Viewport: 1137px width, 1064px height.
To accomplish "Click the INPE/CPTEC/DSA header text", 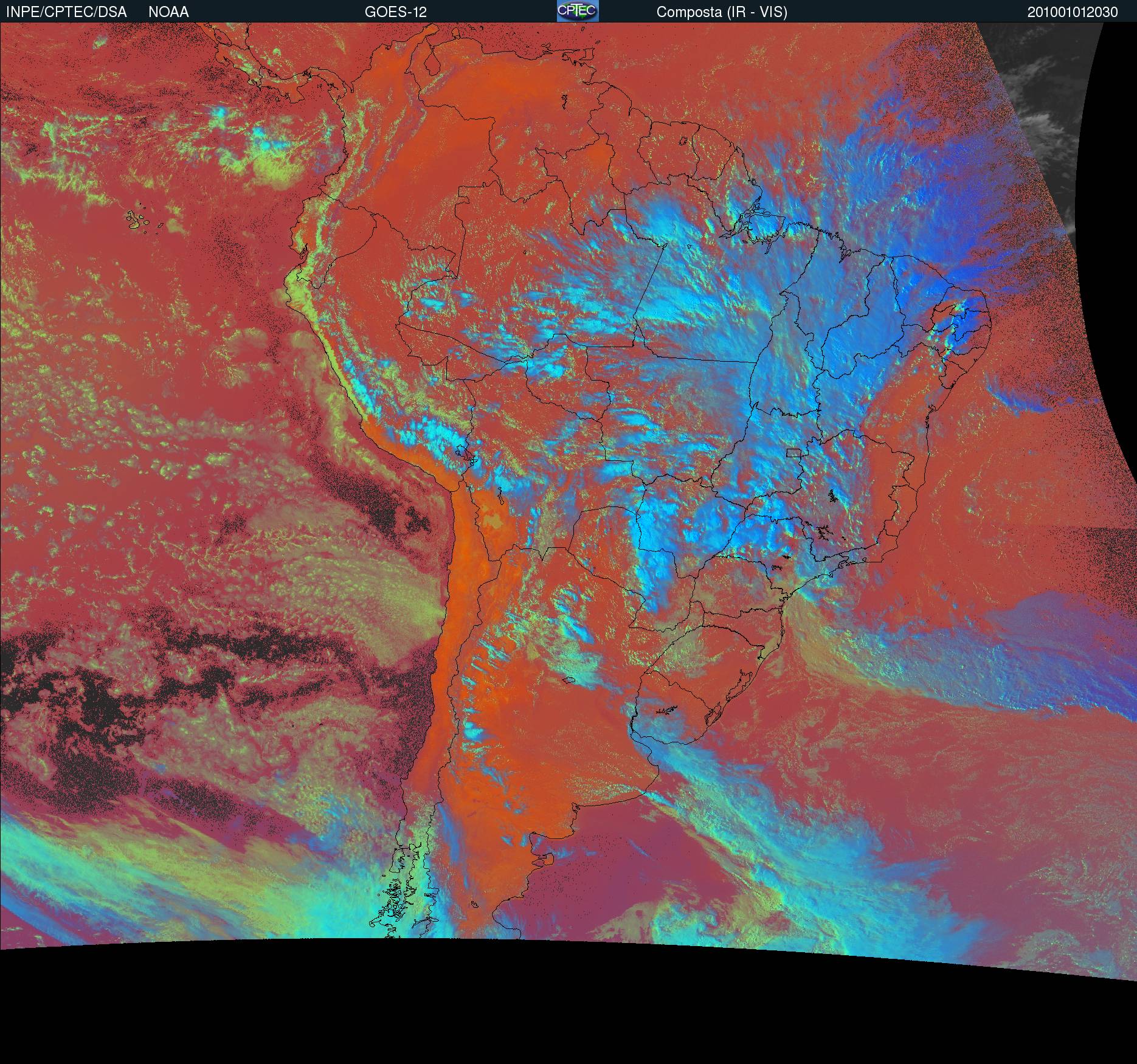I will (66, 12).
